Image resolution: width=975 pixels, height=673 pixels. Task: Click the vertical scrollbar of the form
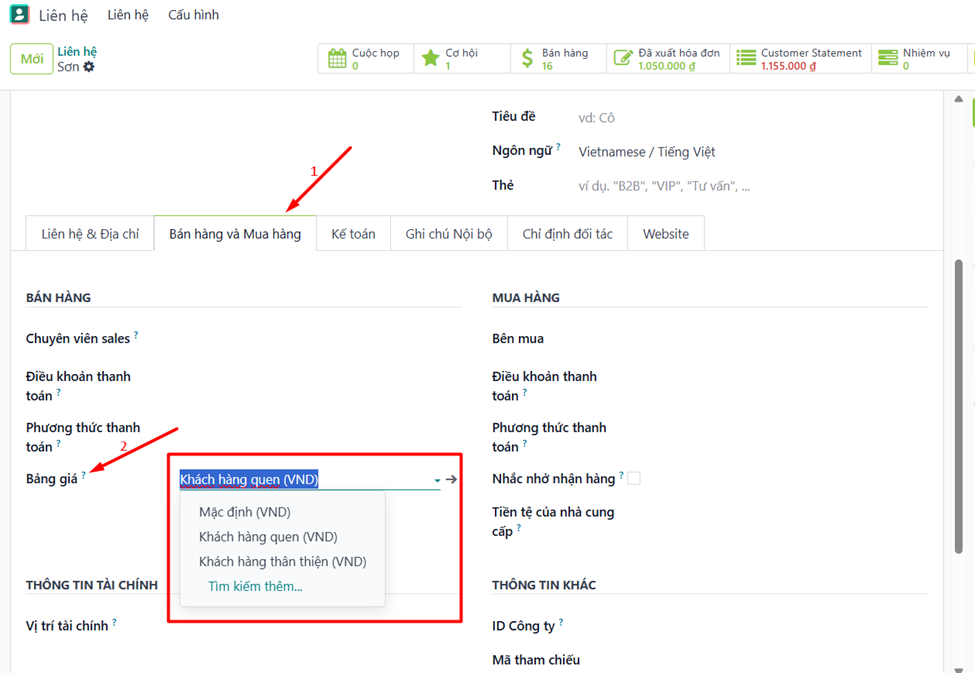click(x=959, y=400)
